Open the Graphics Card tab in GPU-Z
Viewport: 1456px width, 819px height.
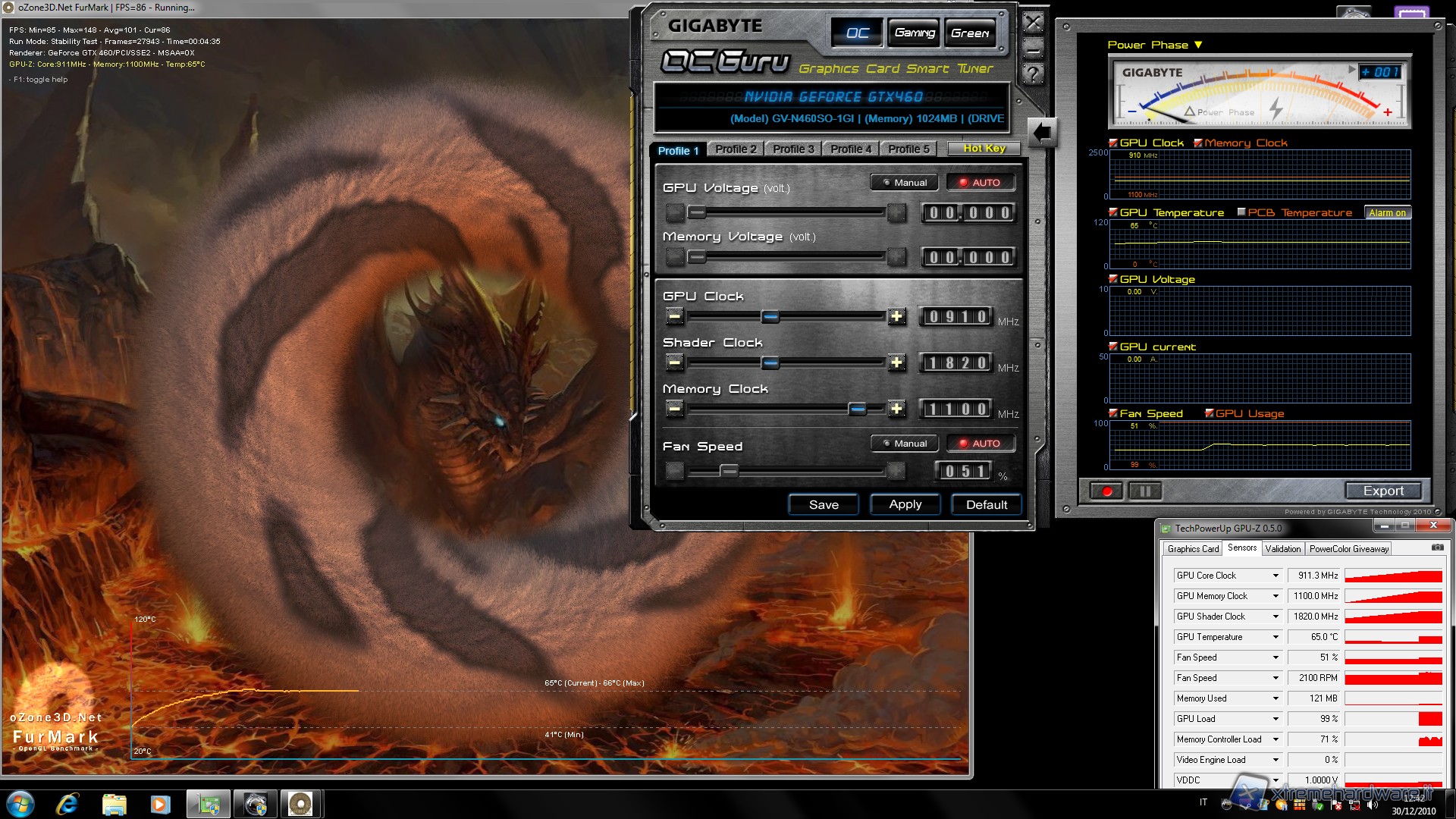coord(1193,548)
